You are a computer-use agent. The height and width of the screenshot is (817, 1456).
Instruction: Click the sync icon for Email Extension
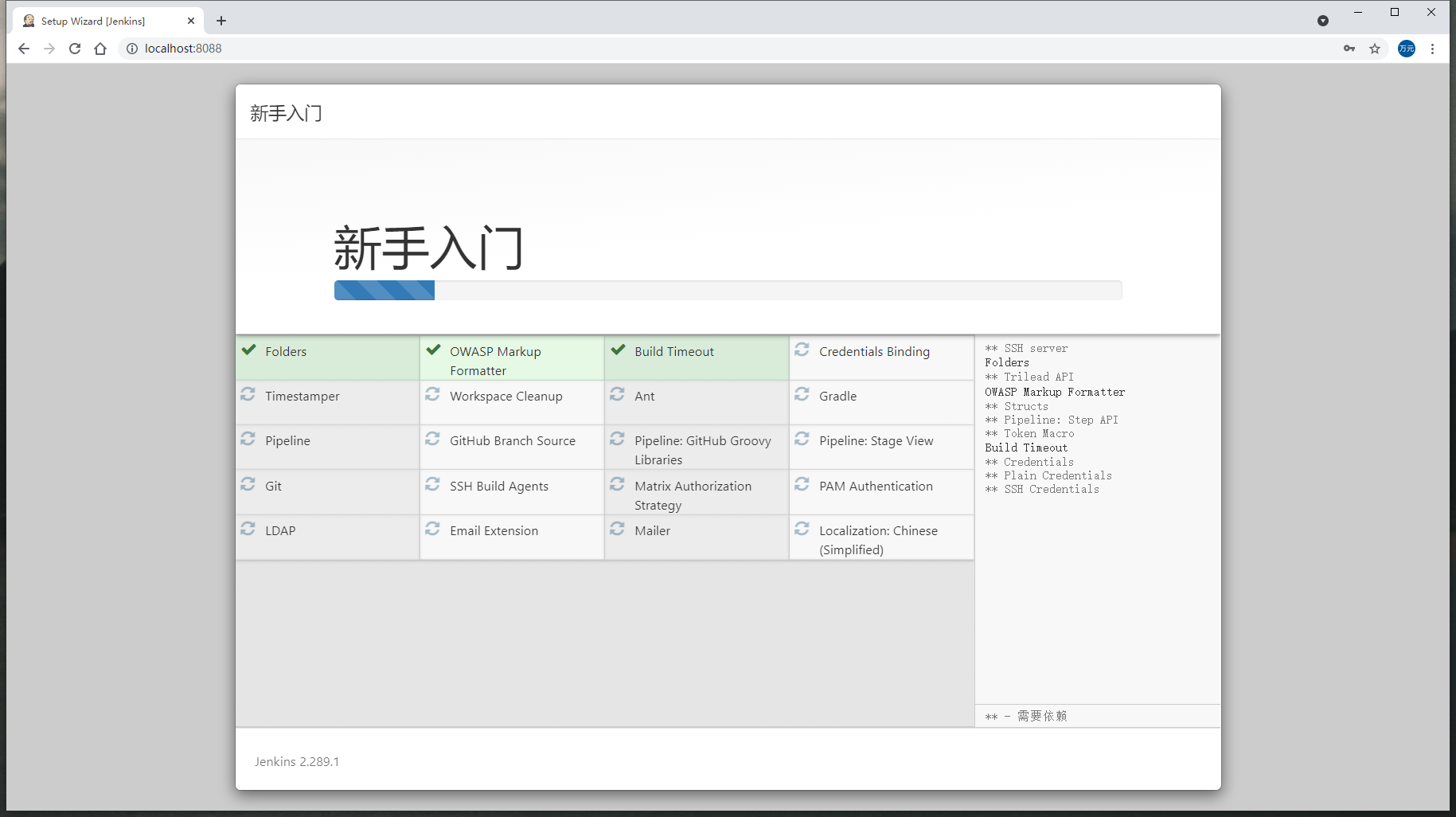(x=432, y=529)
